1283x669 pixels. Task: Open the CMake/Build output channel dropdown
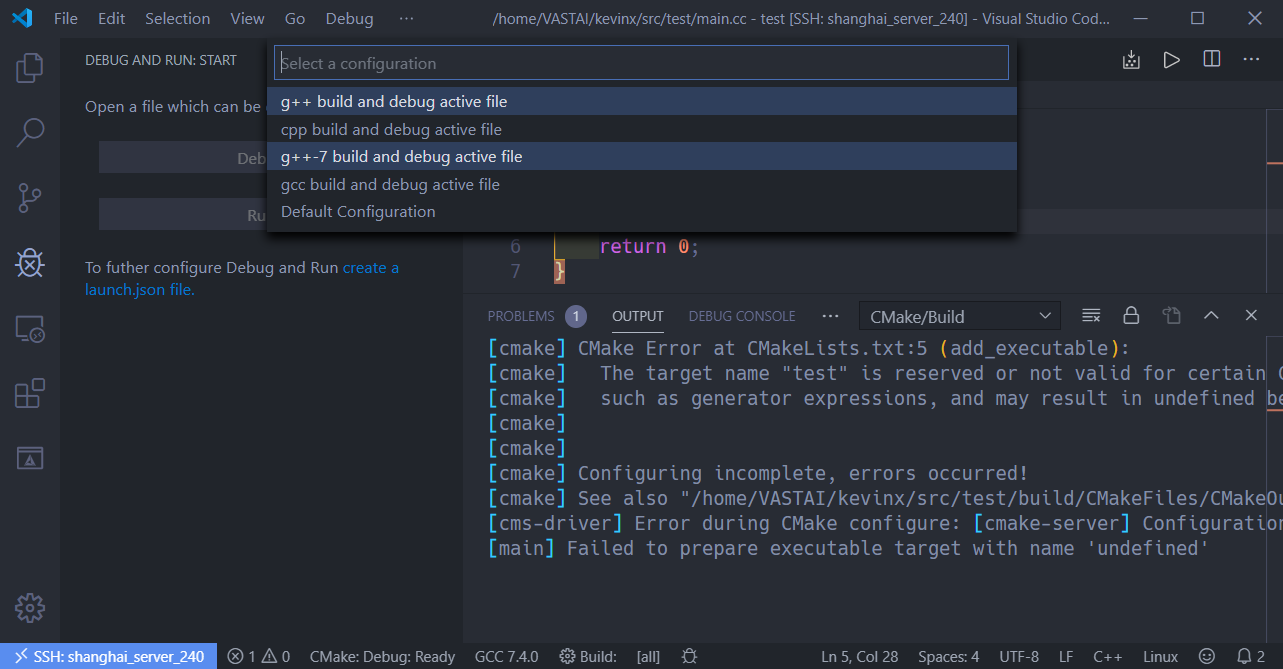point(959,316)
